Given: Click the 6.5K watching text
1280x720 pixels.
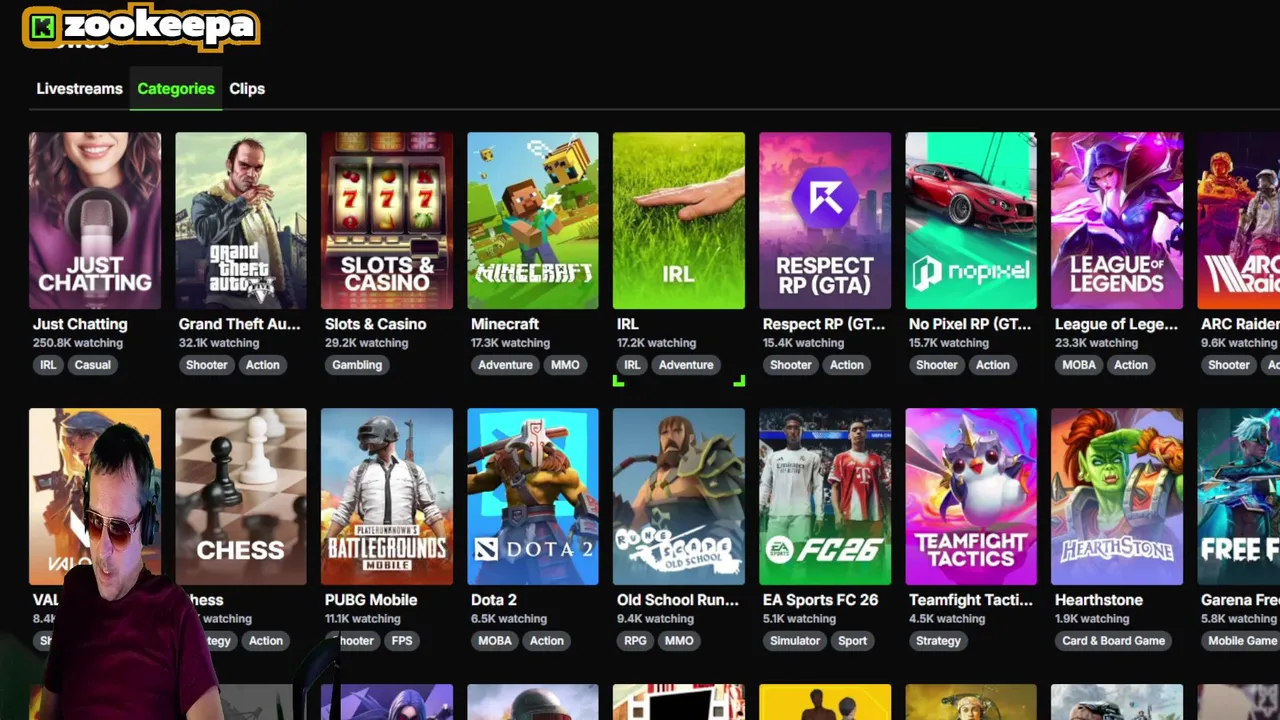Looking at the screenshot, I should [x=509, y=619].
